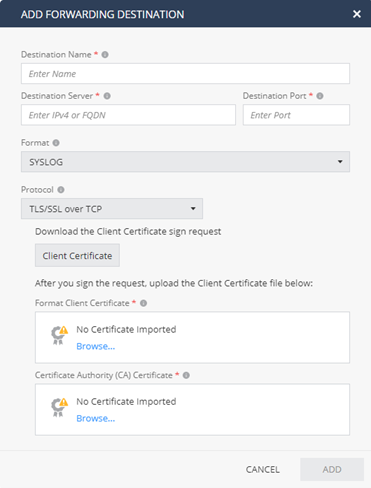Click 'No Certificate Imported' under Format Client Certificate
Image resolution: width=371 pixels, height=488 pixels.
(x=126, y=329)
